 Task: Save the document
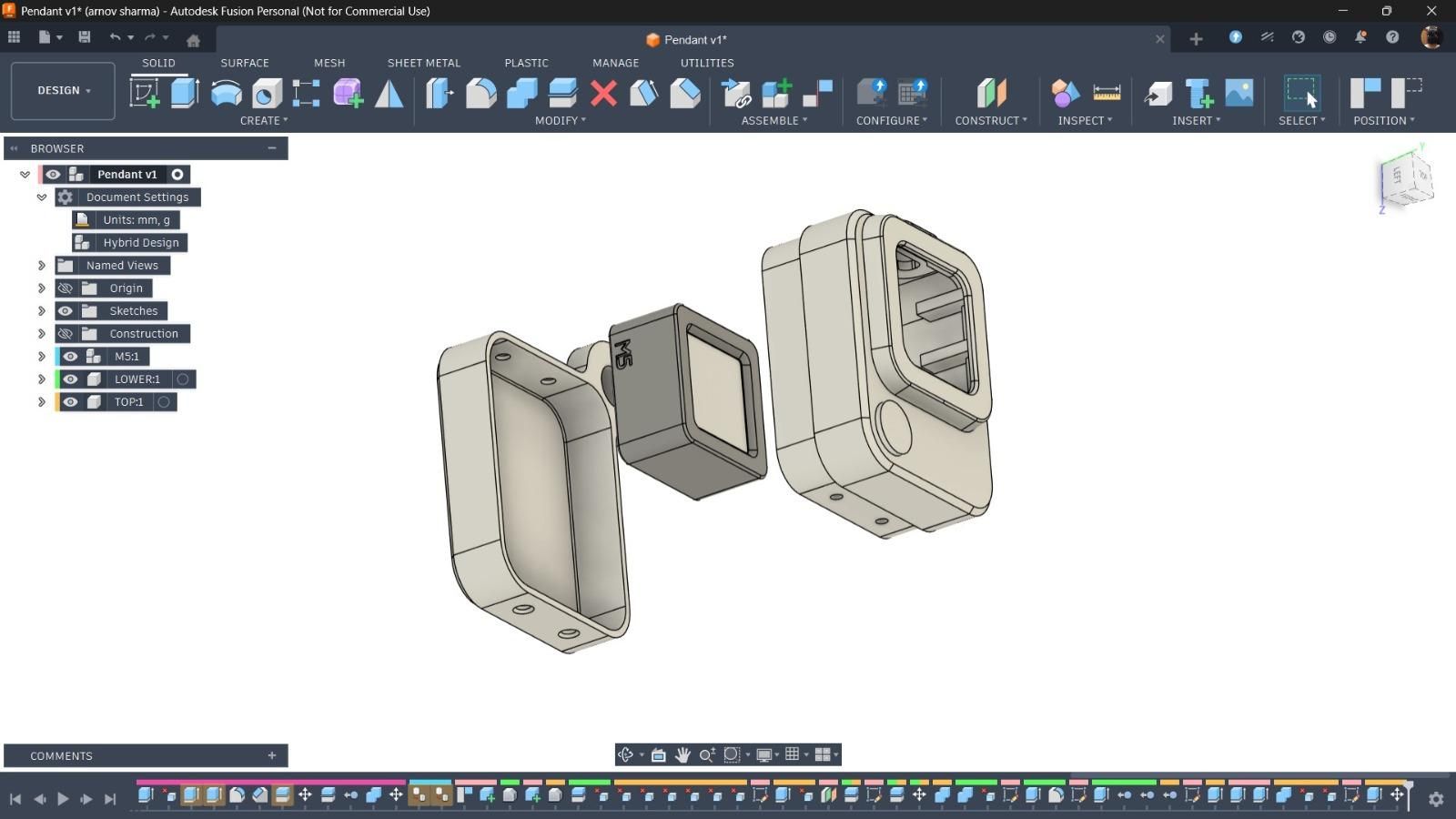click(x=85, y=37)
